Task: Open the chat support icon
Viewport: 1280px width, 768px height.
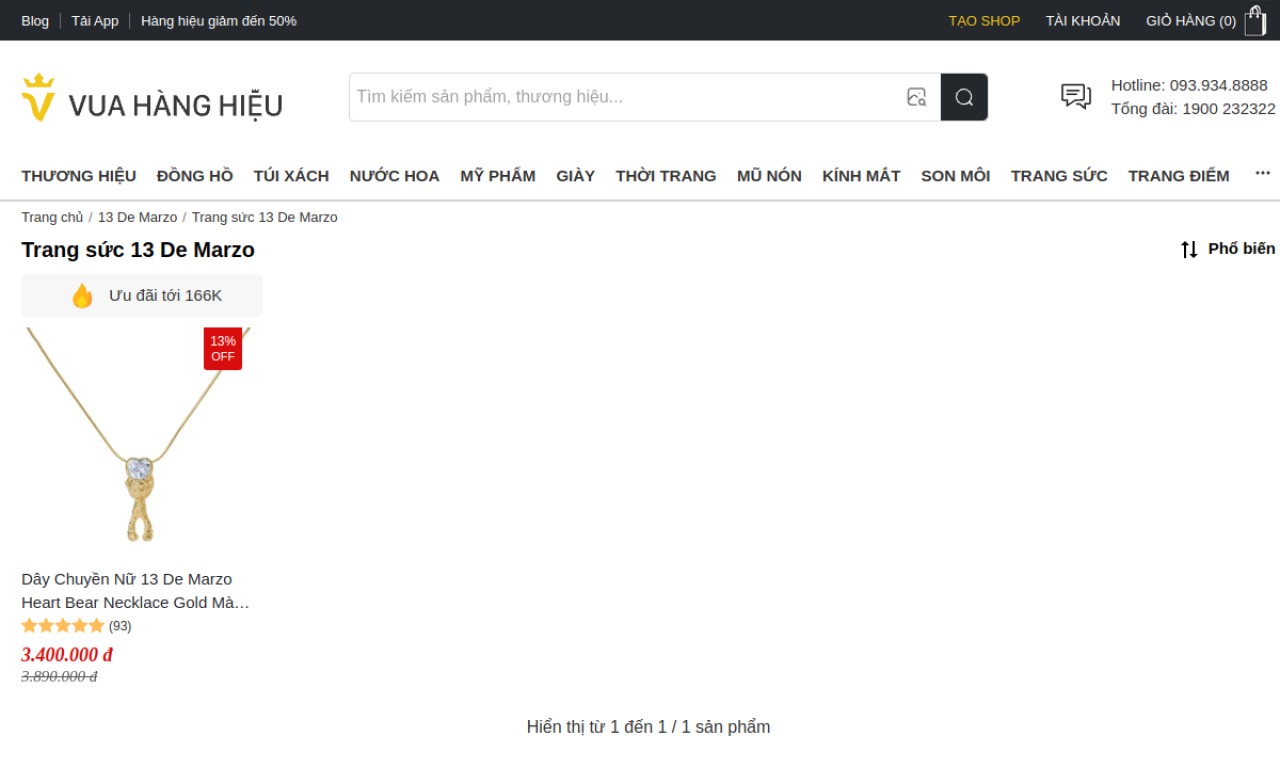Action: pyautogui.click(x=1076, y=96)
